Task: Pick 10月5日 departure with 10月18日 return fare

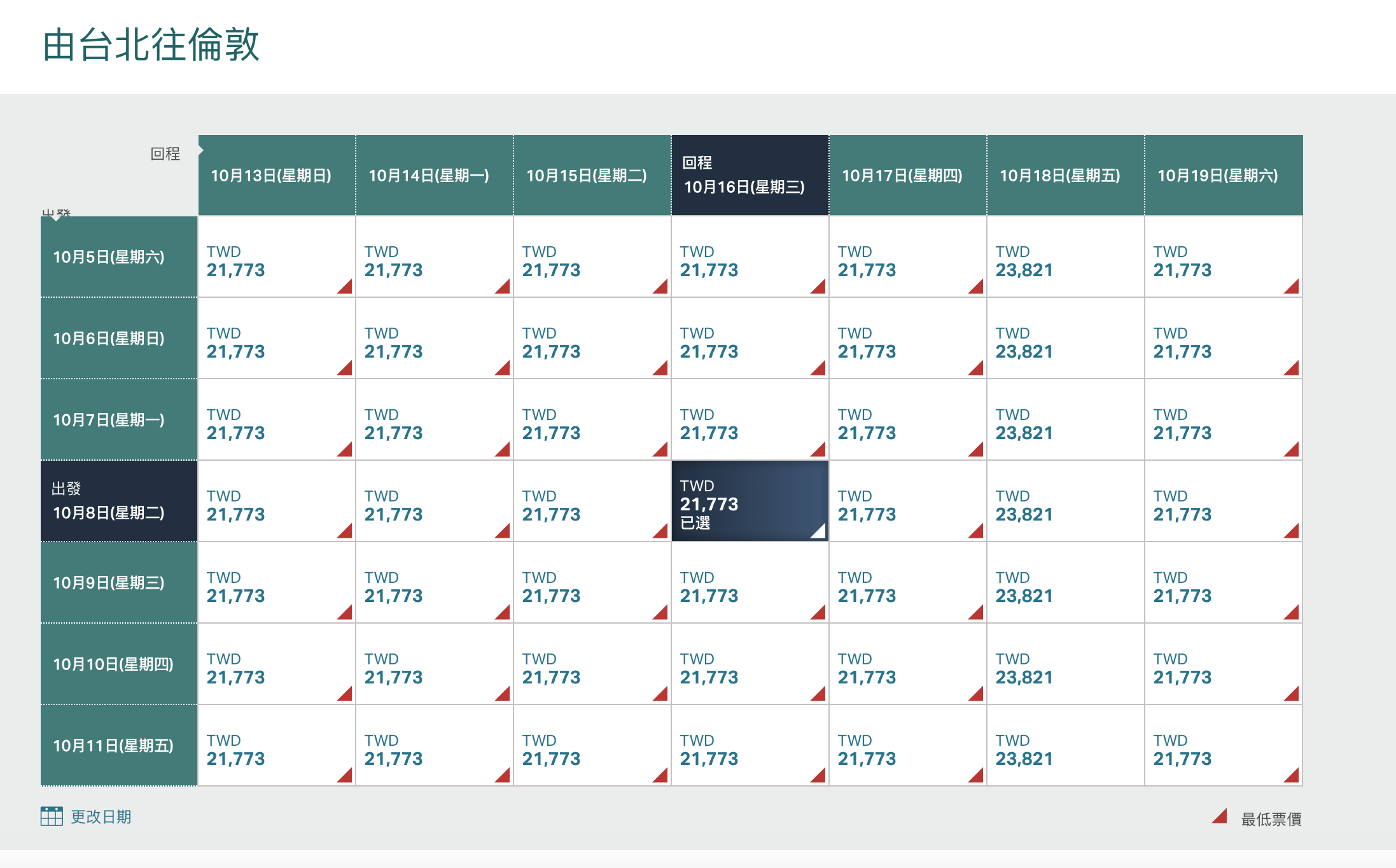Action: coord(1065,257)
